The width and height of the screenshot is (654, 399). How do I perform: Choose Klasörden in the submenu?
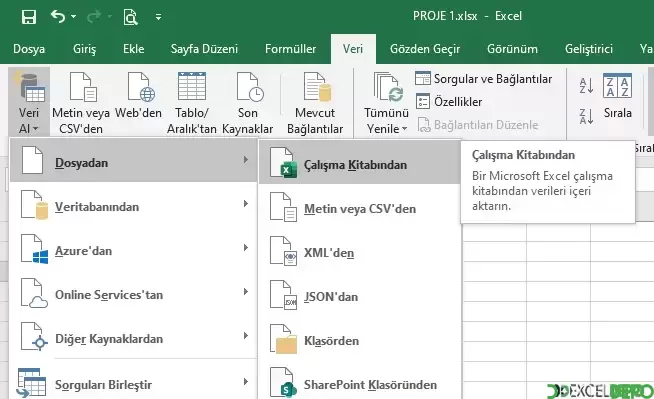tap(360, 340)
